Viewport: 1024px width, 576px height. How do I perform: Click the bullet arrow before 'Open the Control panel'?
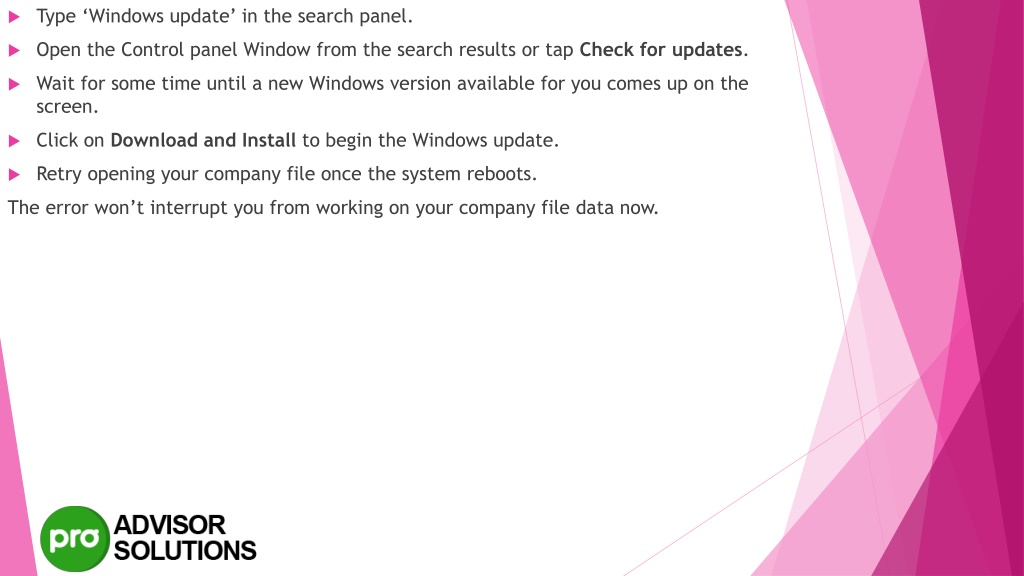coord(14,50)
